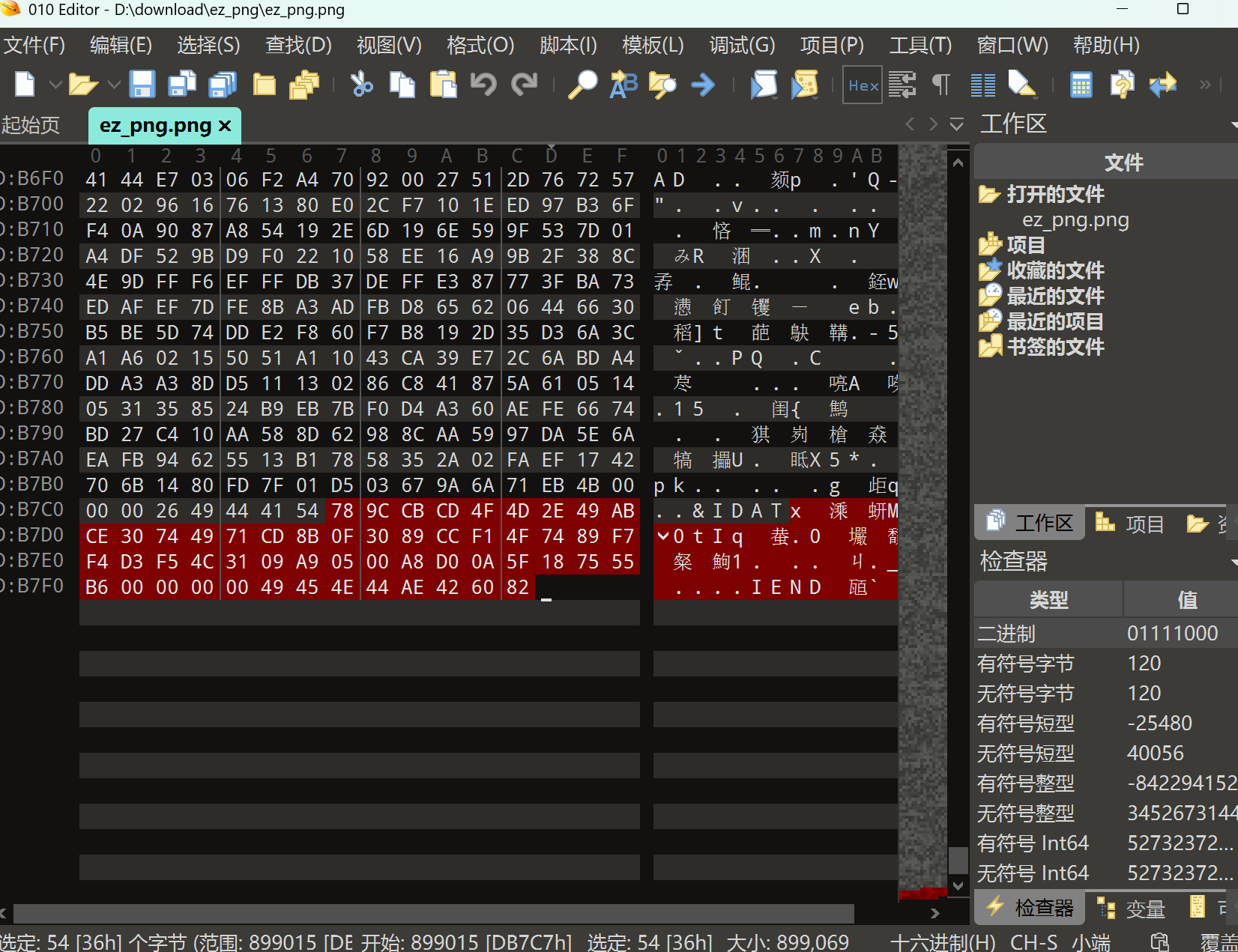The width and height of the screenshot is (1238, 952).
Task: Close the ez_png.png tab
Action: (224, 126)
